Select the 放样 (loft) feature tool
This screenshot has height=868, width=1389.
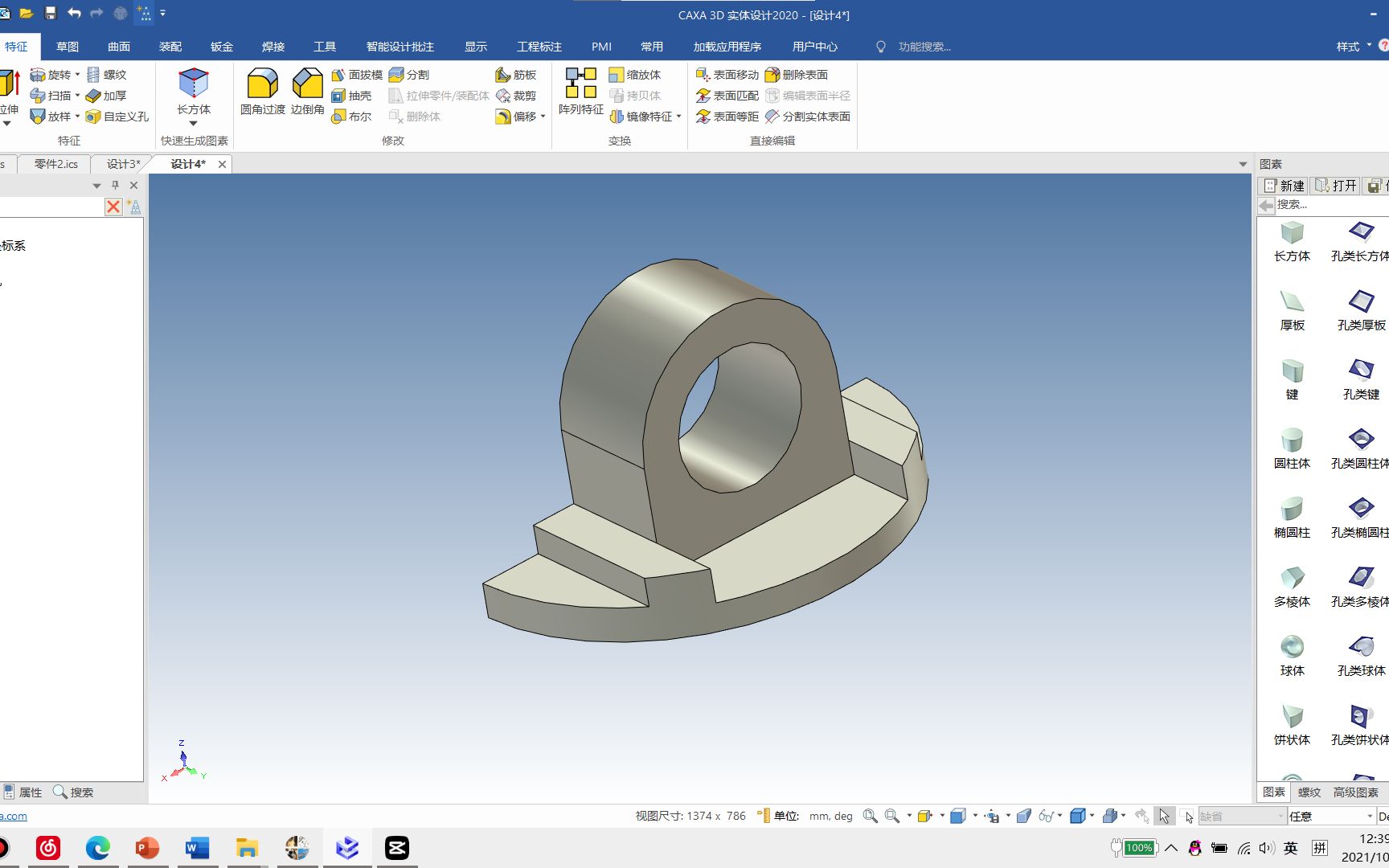(51, 117)
